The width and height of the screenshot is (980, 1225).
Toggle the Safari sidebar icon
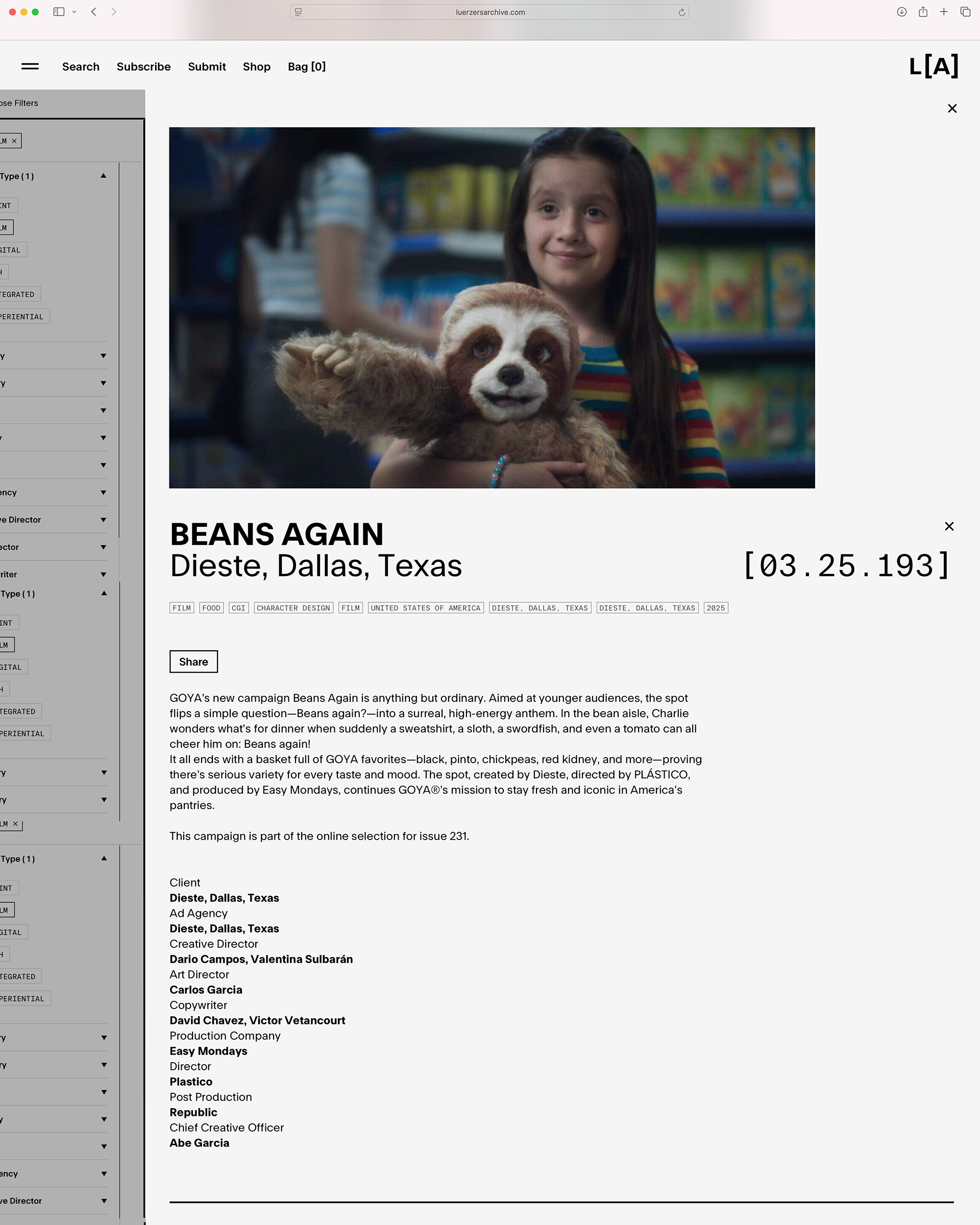[59, 12]
